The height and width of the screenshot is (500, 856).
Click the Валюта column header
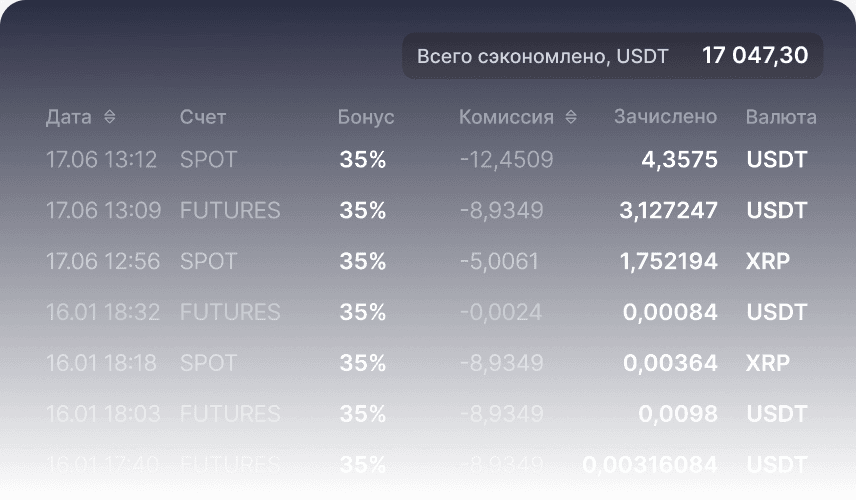point(781,117)
